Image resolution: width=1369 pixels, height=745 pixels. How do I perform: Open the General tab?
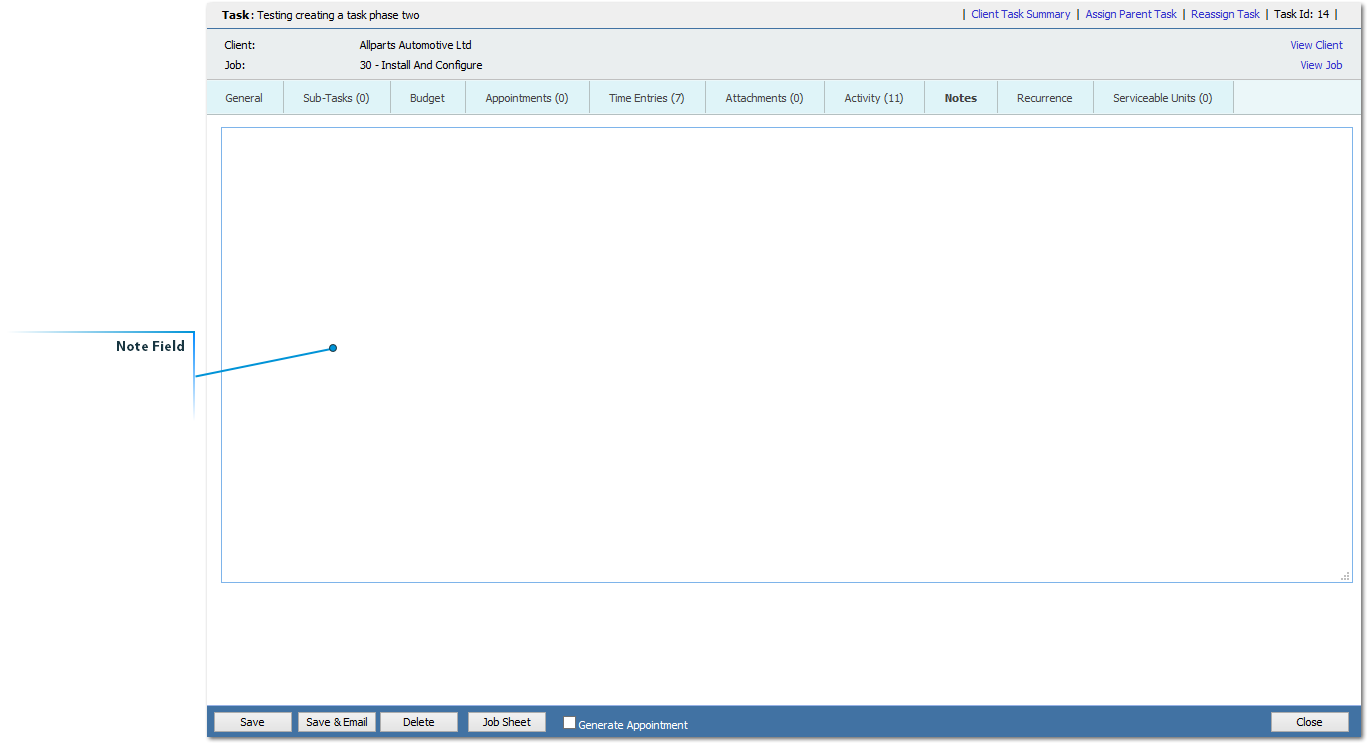click(244, 98)
